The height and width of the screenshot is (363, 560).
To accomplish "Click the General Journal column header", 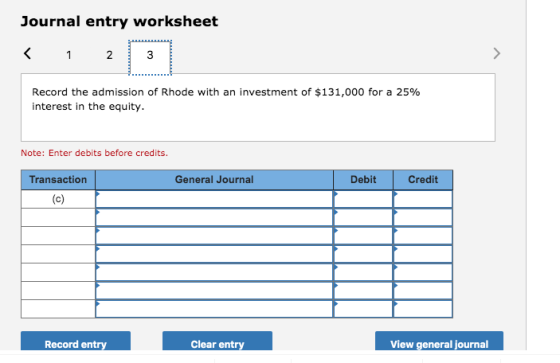I will click(214, 180).
